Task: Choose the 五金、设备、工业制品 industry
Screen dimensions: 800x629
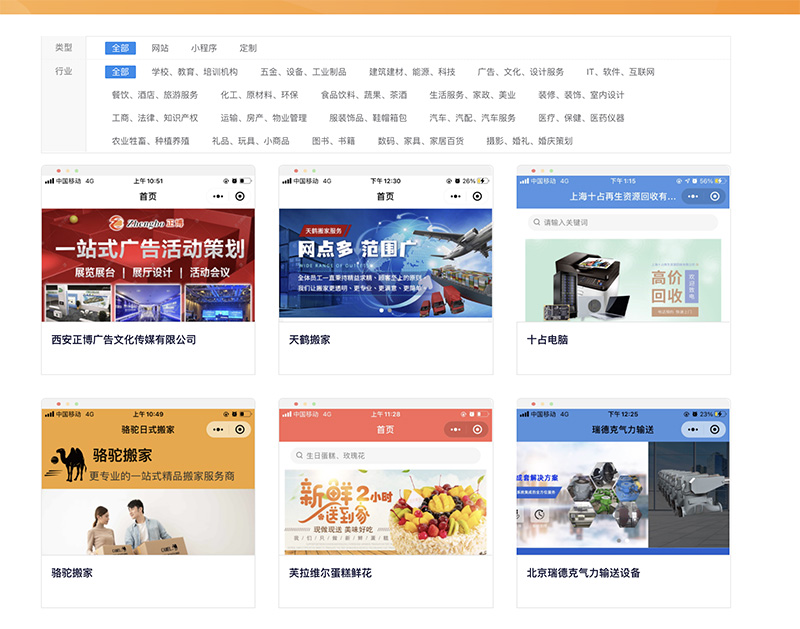Action: (303, 72)
